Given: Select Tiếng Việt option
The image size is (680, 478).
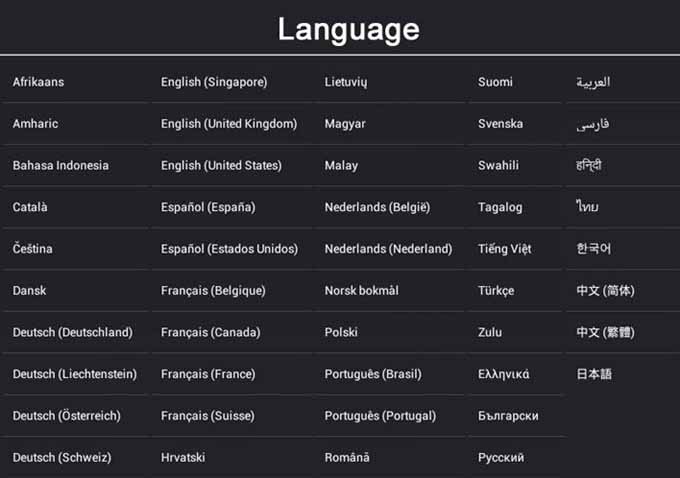Looking at the screenshot, I should (504, 249).
